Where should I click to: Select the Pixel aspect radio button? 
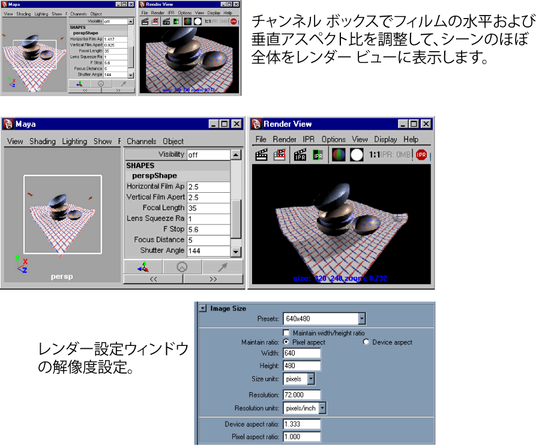pyautogui.click(x=286, y=342)
